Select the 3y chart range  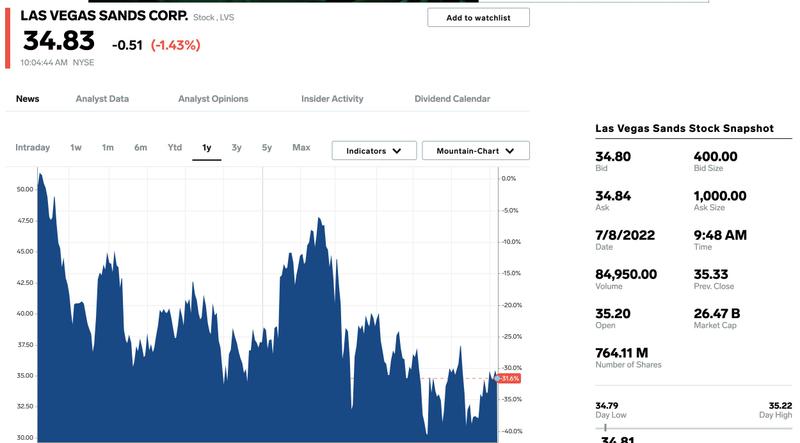(236, 147)
